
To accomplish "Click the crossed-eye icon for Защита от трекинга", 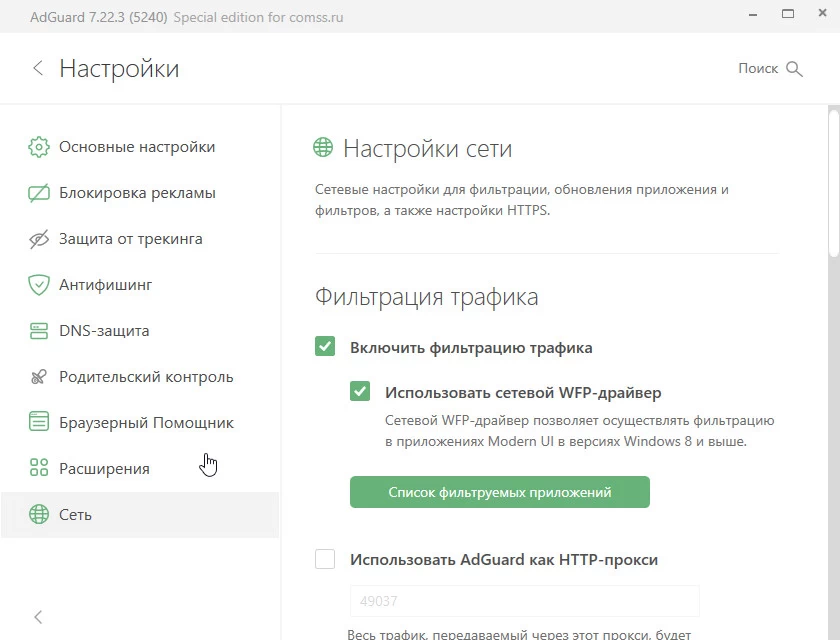I will (x=39, y=239).
